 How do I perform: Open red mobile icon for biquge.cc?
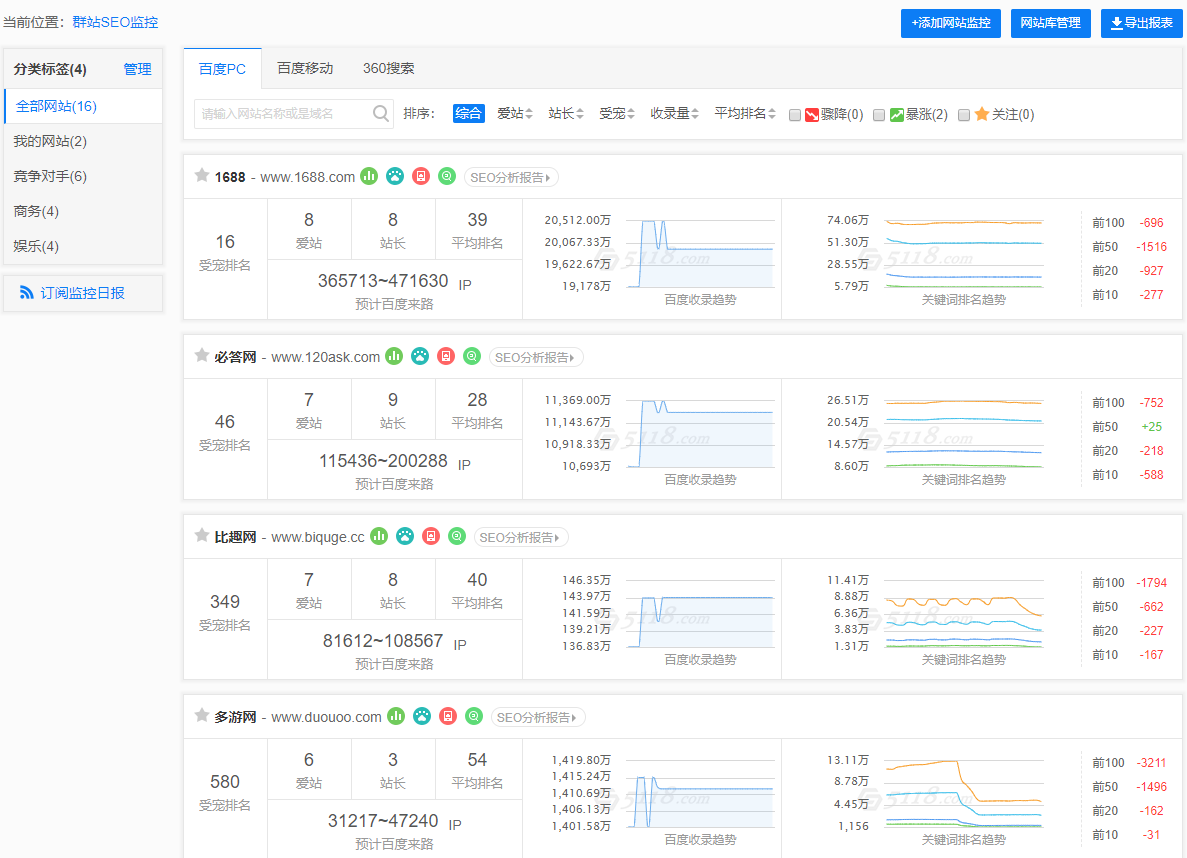(x=431, y=535)
